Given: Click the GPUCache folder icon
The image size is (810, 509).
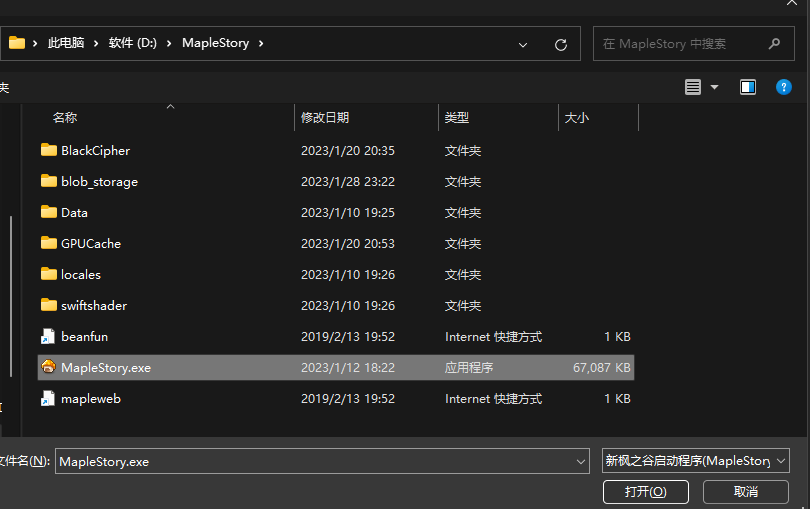Looking at the screenshot, I should click(48, 243).
